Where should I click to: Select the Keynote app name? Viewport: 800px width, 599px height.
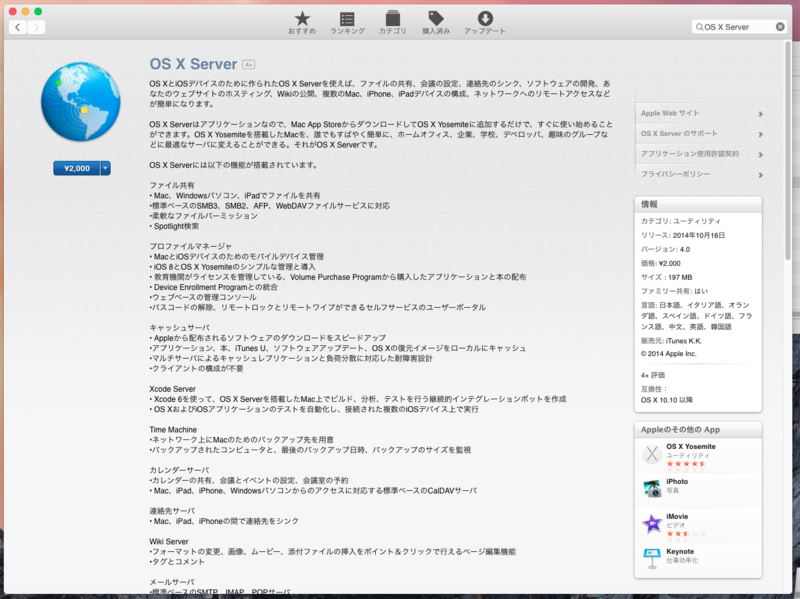(x=680, y=552)
